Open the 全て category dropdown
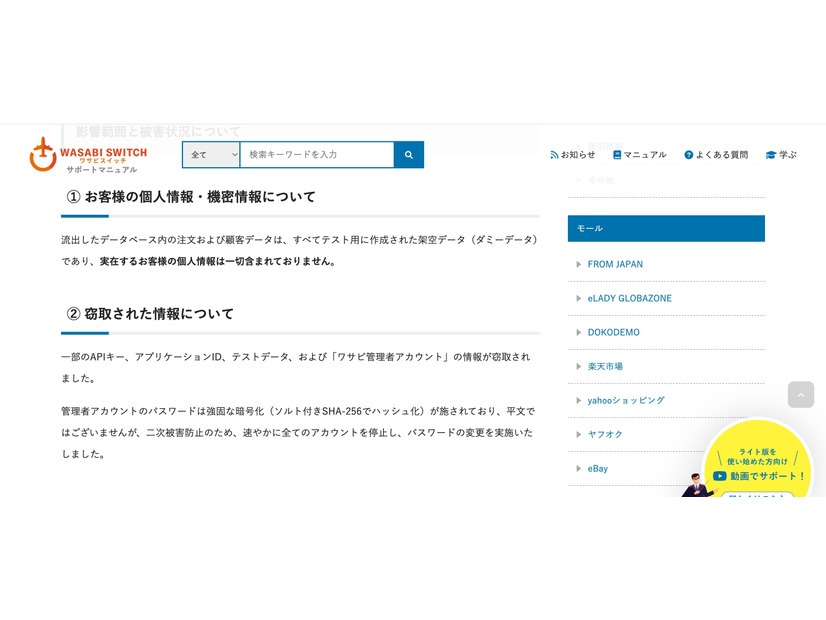The height and width of the screenshot is (620, 826). [211, 155]
